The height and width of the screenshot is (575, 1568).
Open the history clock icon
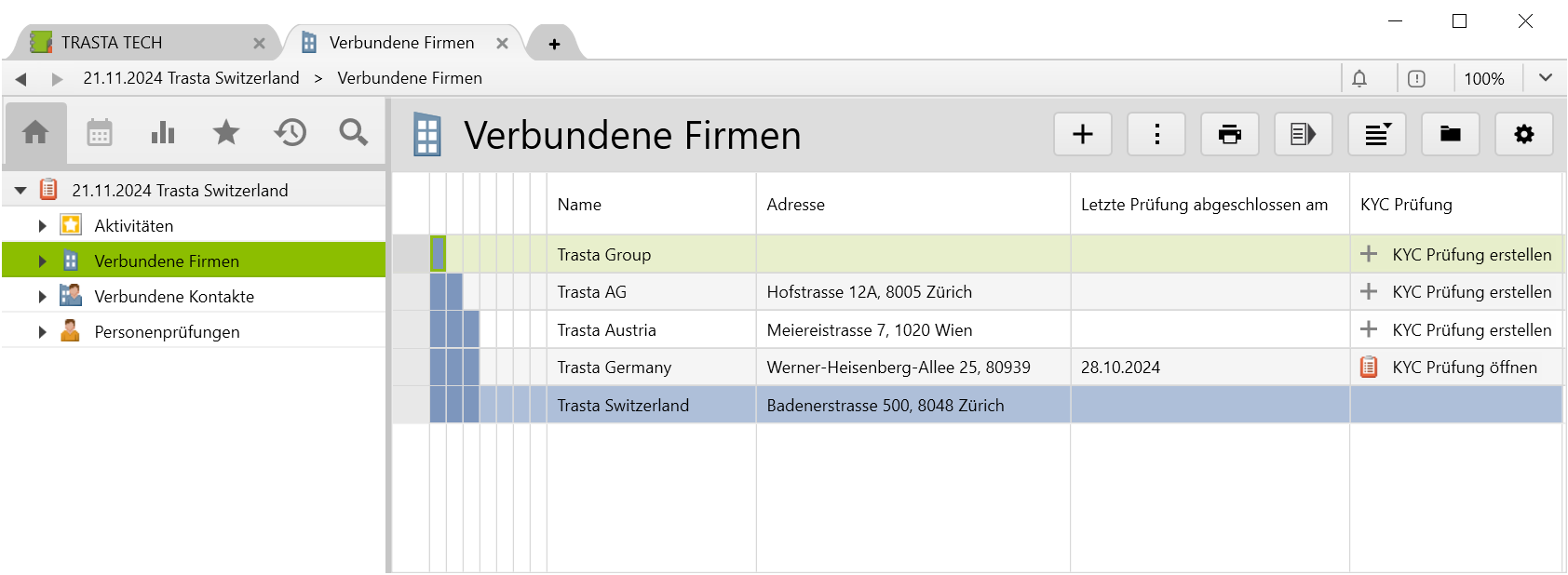[291, 133]
